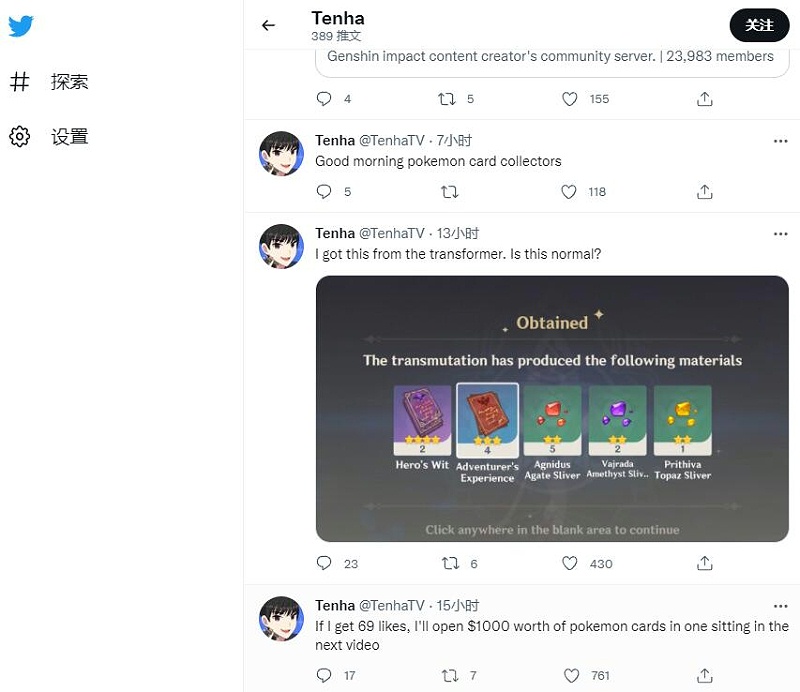Image resolution: width=800 pixels, height=692 pixels.
Task: Retweet the transformer materials tweet
Action: point(448,563)
